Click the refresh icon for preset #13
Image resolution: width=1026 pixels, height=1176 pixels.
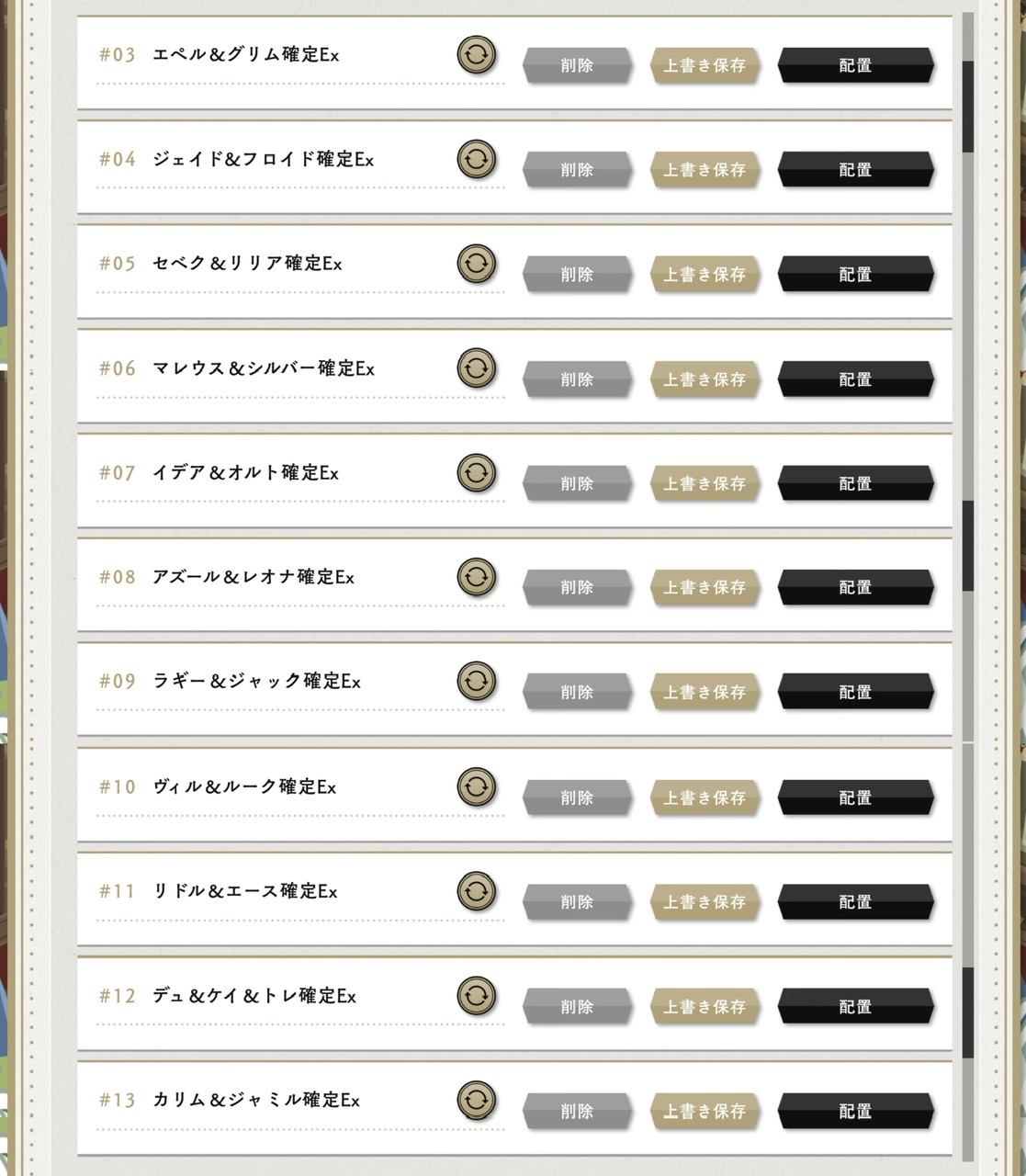click(x=476, y=1100)
